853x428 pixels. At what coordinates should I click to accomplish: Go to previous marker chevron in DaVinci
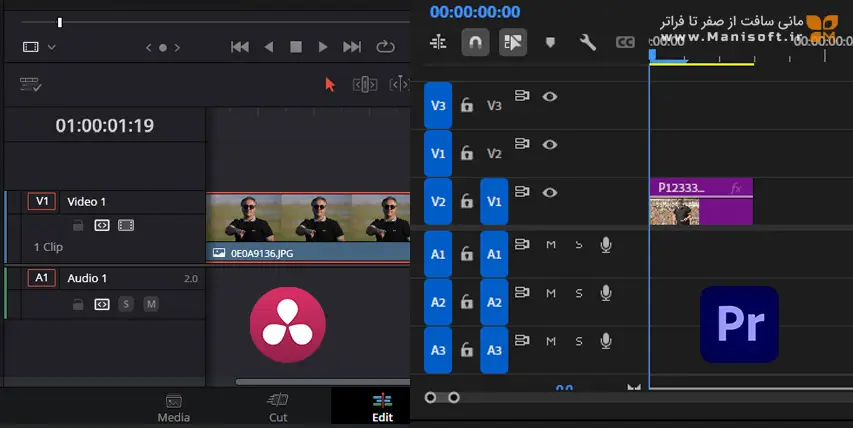149,48
